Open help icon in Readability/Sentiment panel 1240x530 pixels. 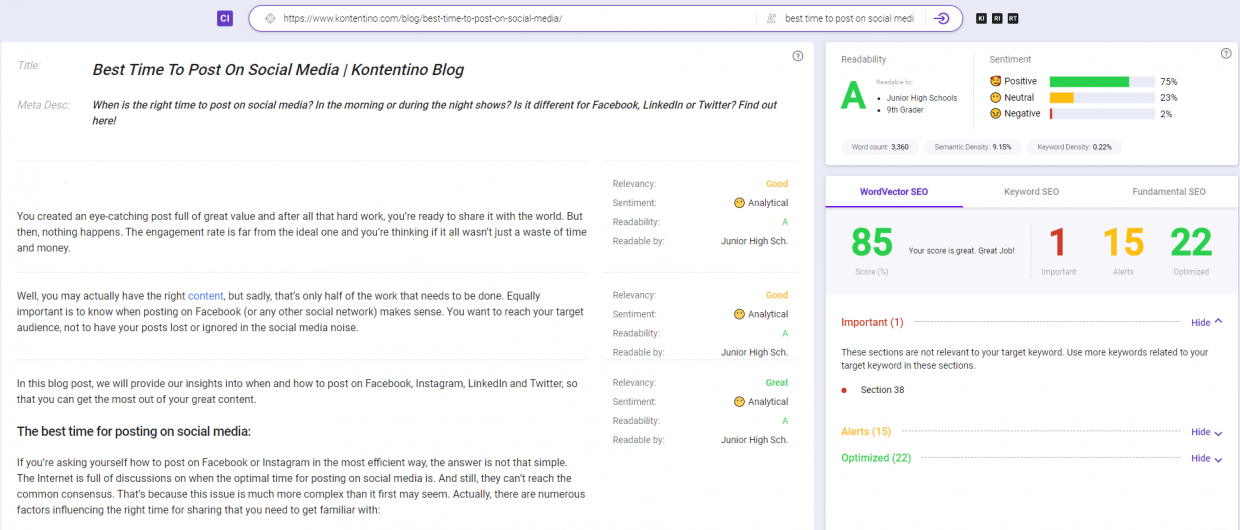1226,54
